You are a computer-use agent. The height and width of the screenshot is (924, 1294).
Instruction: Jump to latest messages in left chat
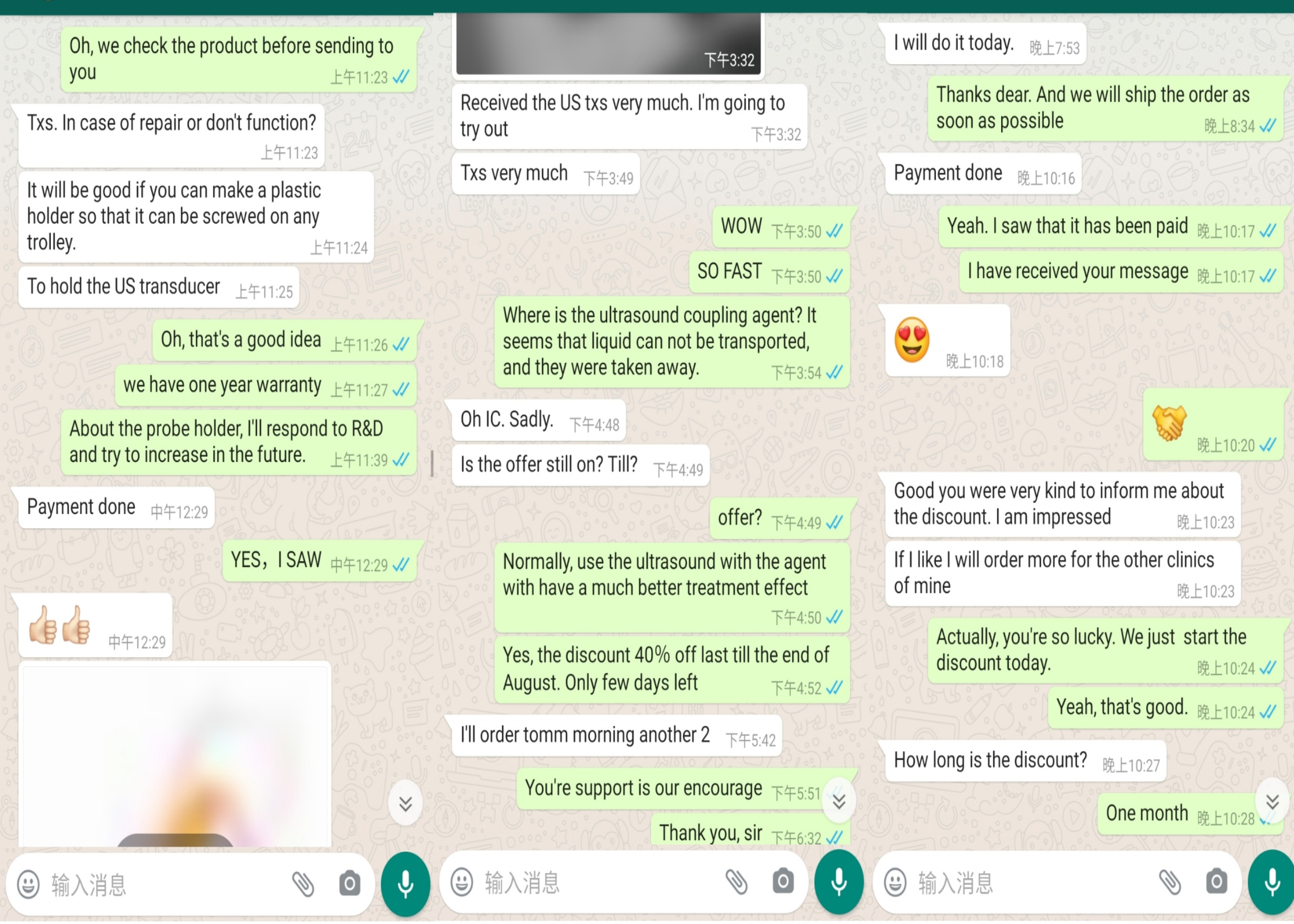[406, 803]
